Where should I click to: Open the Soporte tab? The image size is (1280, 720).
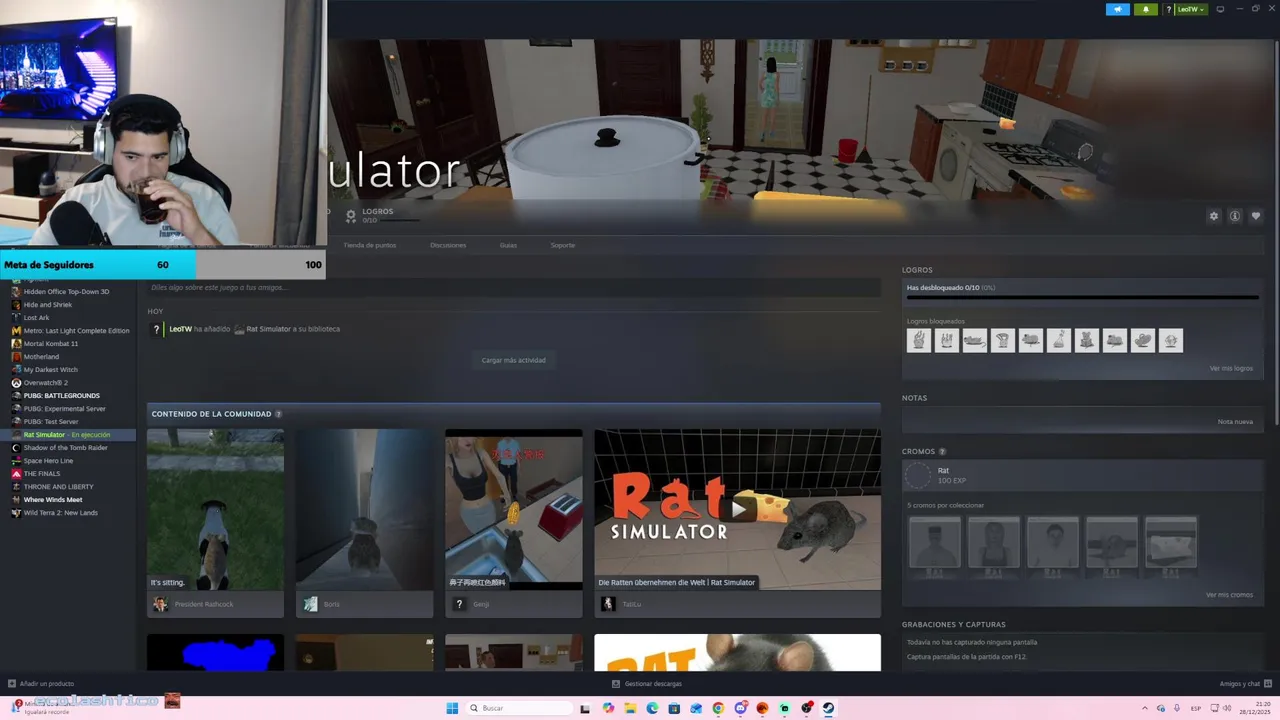[x=562, y=245]
